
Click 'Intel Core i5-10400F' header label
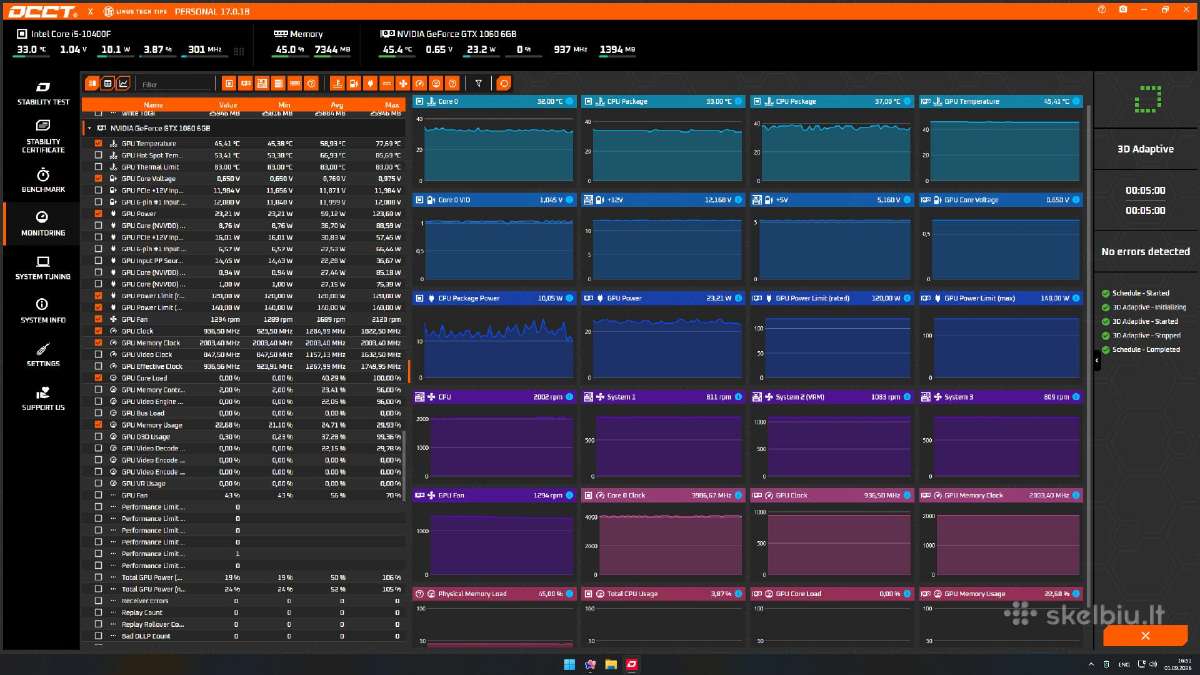click(71, 34)
